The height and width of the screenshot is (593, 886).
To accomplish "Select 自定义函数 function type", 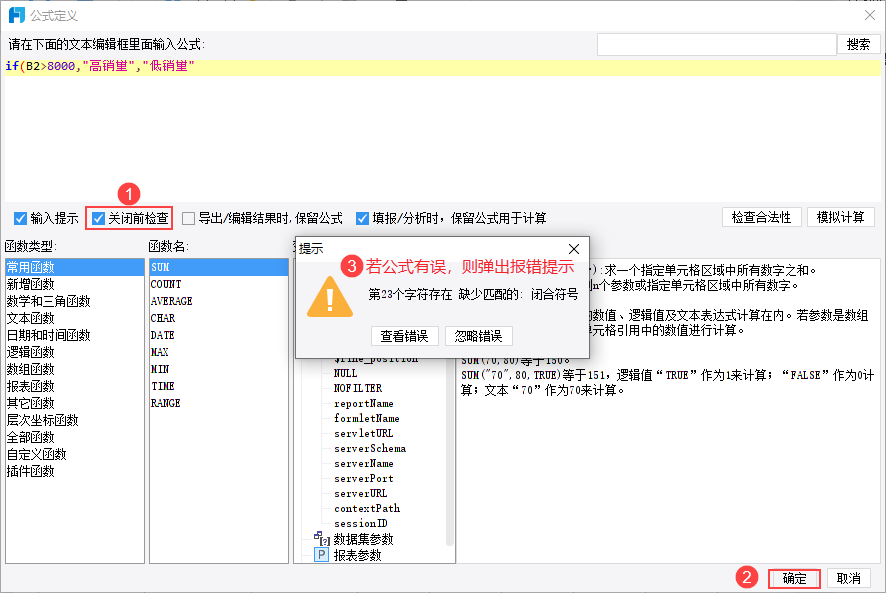I will 75,453.
